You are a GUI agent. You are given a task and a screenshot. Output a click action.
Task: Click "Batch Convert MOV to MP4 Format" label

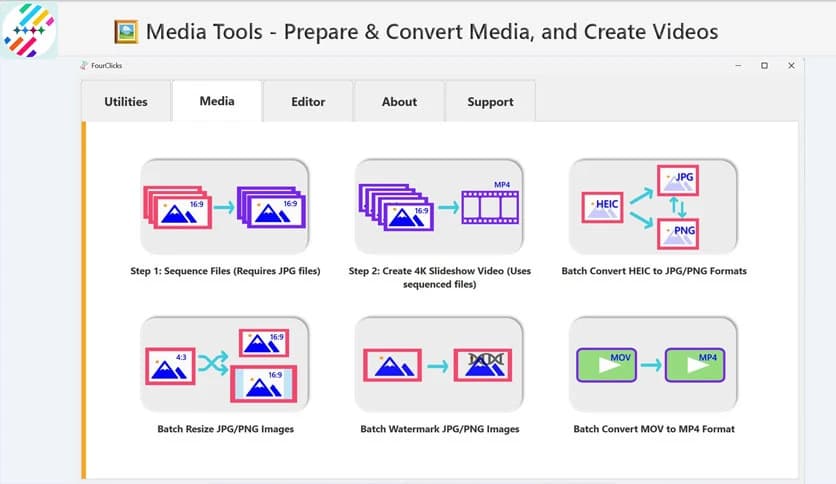pos(653,429)
